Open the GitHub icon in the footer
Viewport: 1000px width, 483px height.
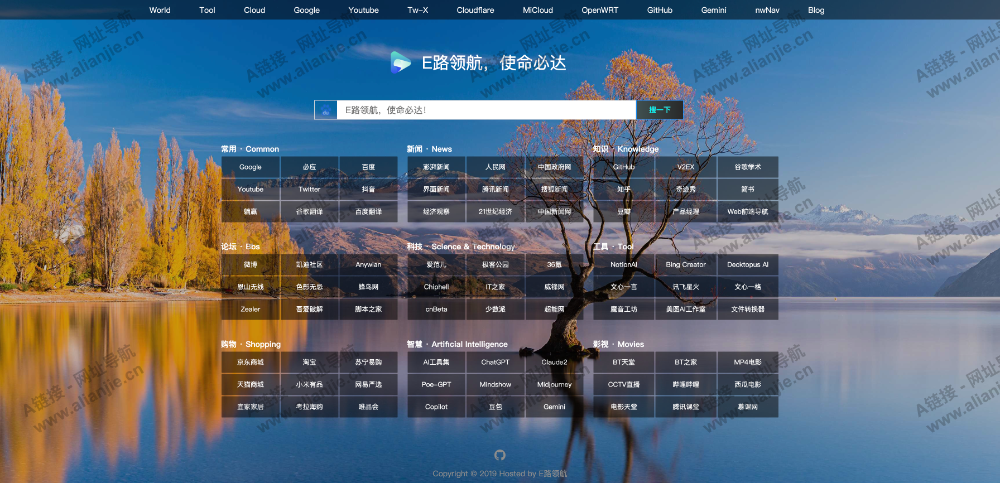coord(500,455)
